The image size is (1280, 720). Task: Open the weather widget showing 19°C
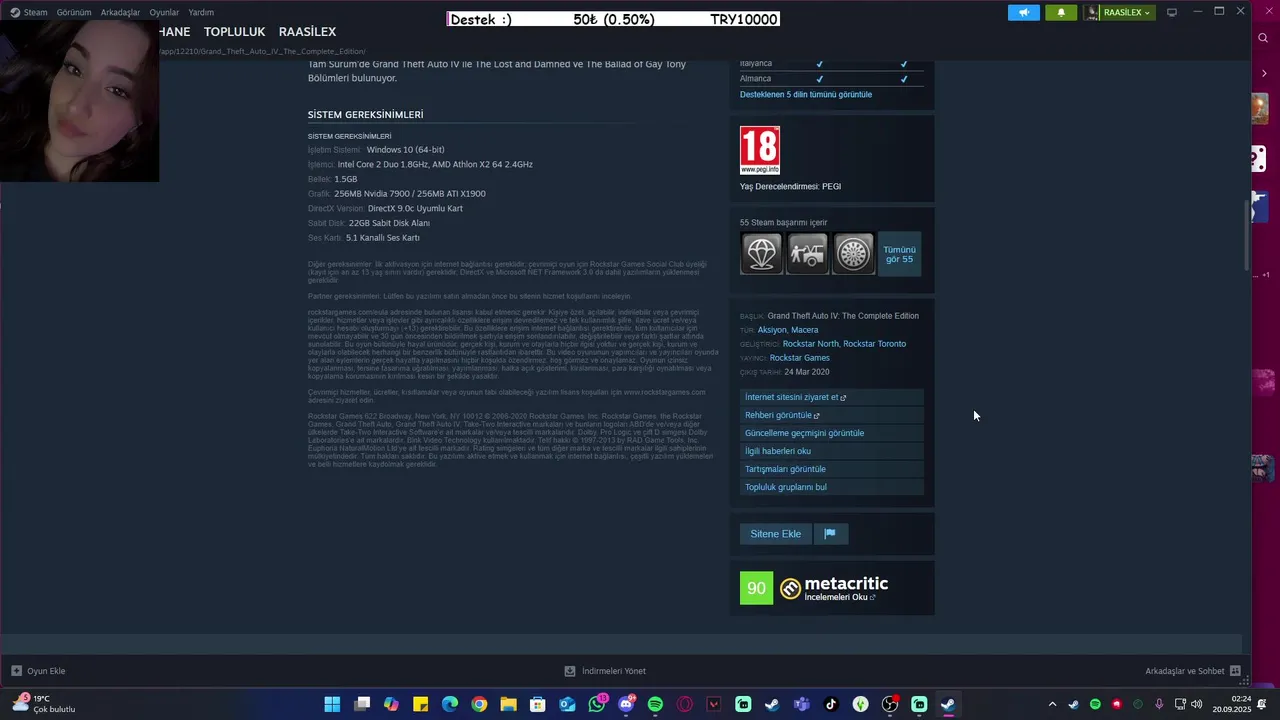click(45, 704)
